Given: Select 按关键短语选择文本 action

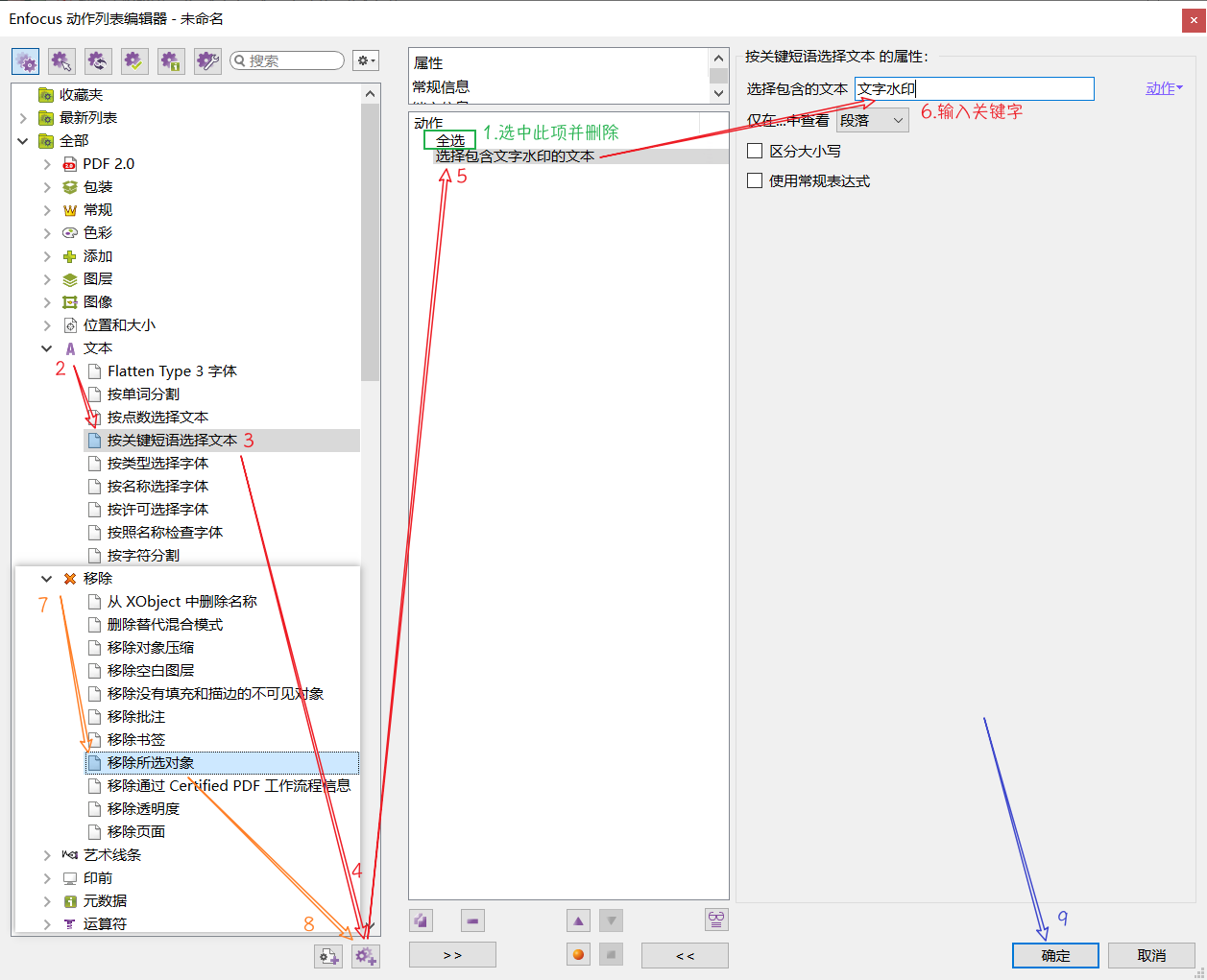Looking at the screenshot, I should 172,441.
